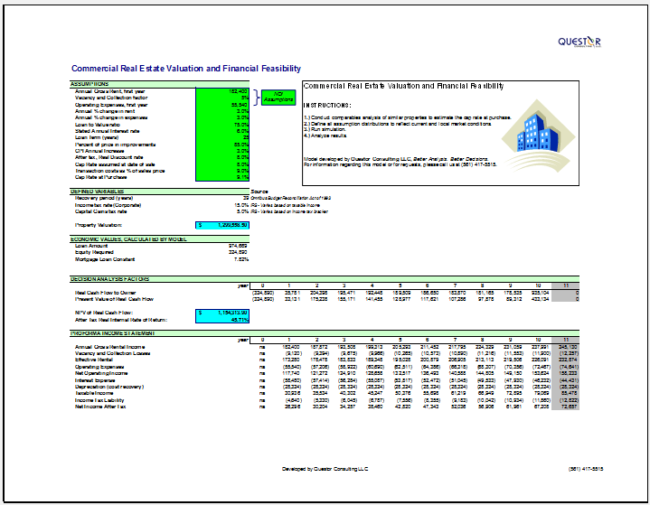
Task: Click Operating Expenses, first year label
Action: tap(111, 105)
